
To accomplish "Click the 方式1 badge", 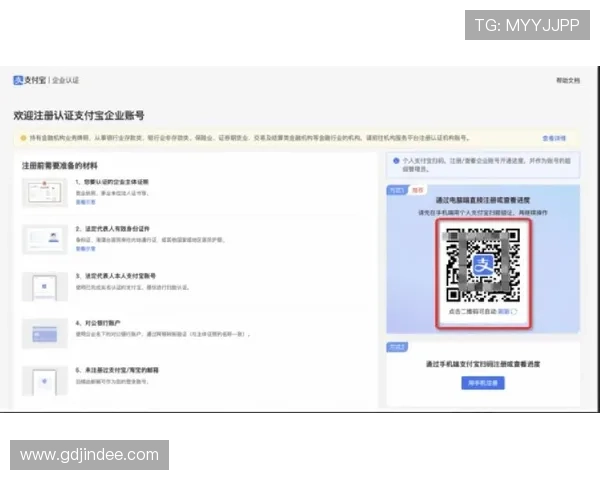I will (x=396, y=190).
